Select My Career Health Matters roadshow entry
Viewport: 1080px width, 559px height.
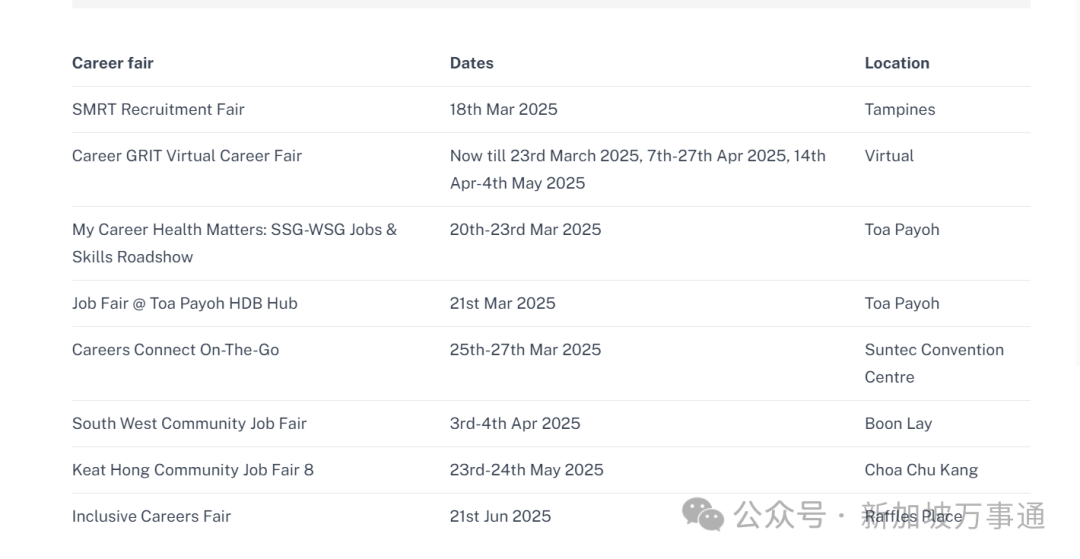[234, 243]
